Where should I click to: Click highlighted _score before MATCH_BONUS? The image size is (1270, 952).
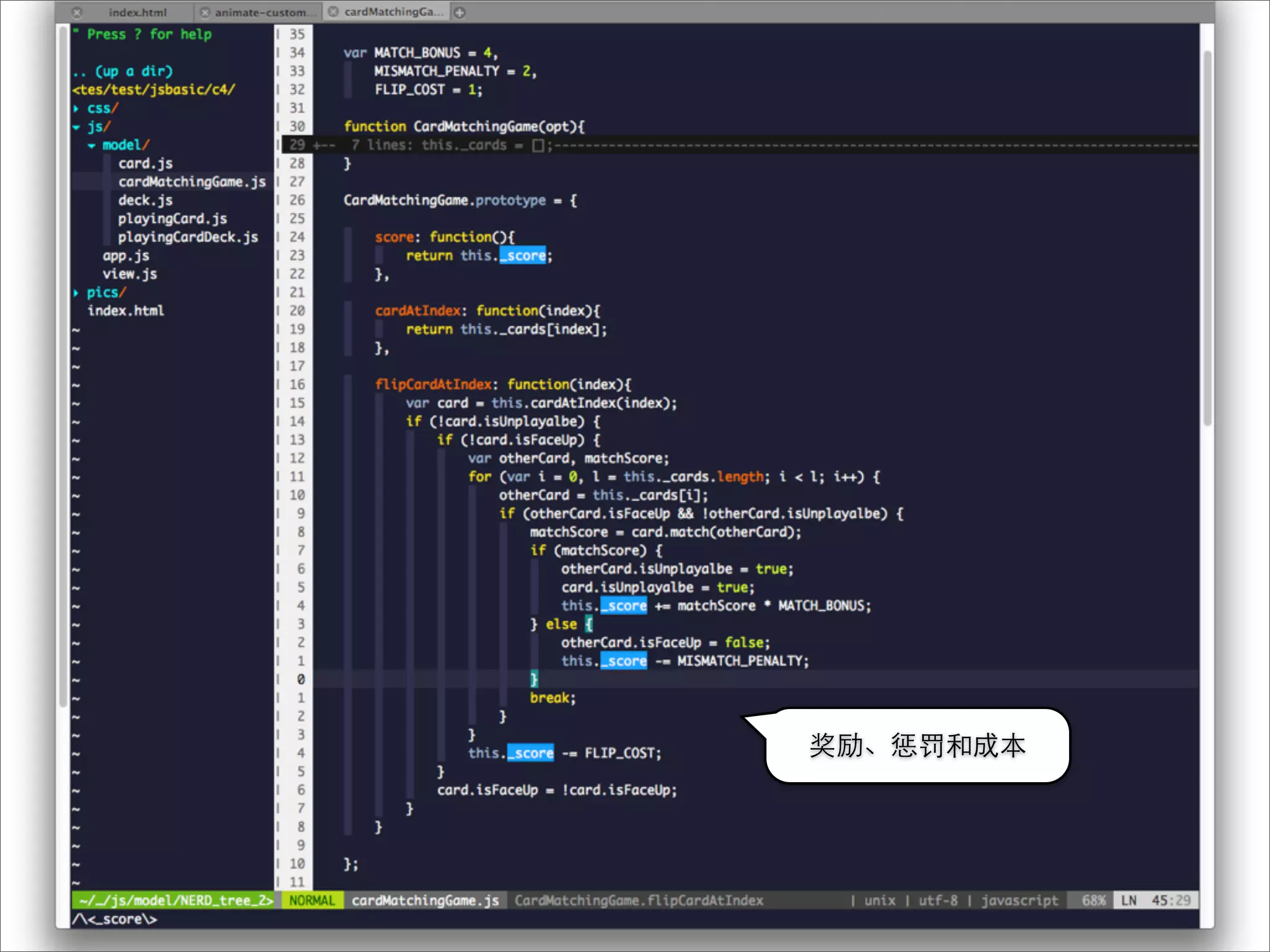pyautogui.click(x=624, y=606)
